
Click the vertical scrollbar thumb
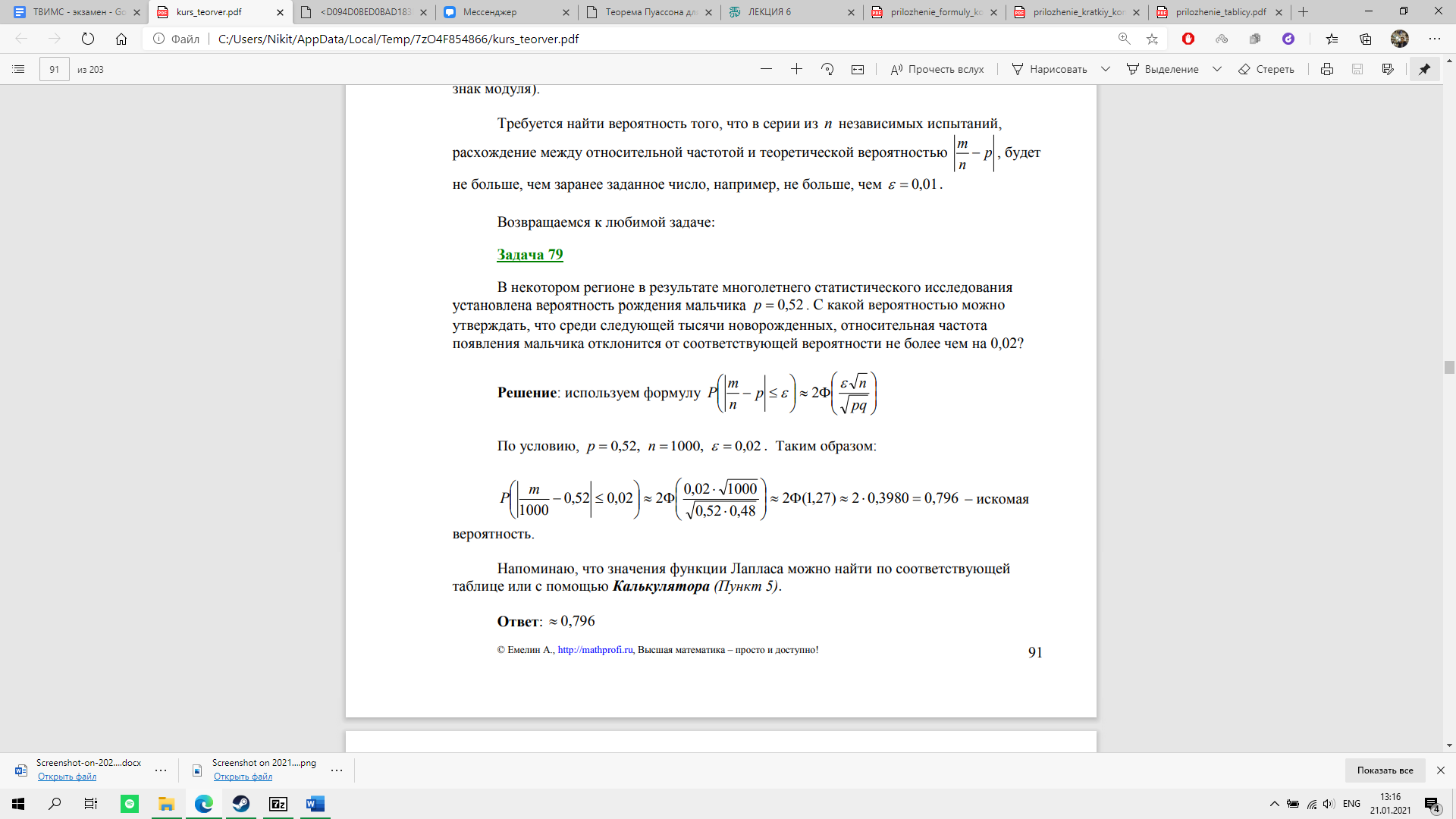[1449, 368]
